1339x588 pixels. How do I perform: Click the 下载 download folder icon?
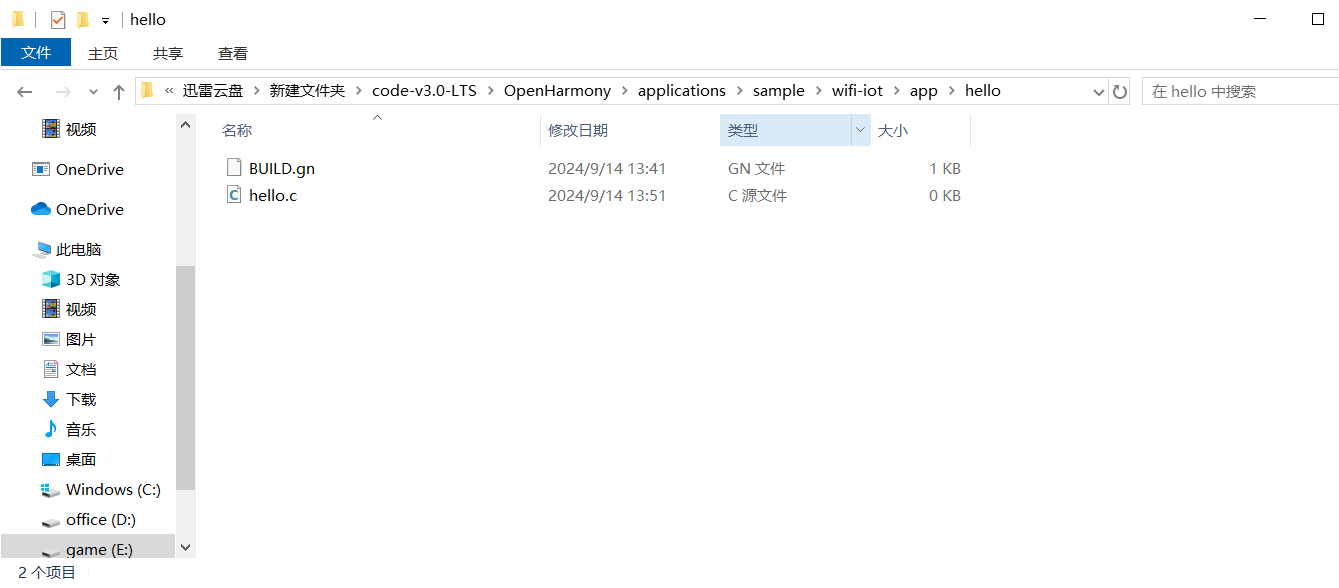pyautogui.click(x=51, y=399)
